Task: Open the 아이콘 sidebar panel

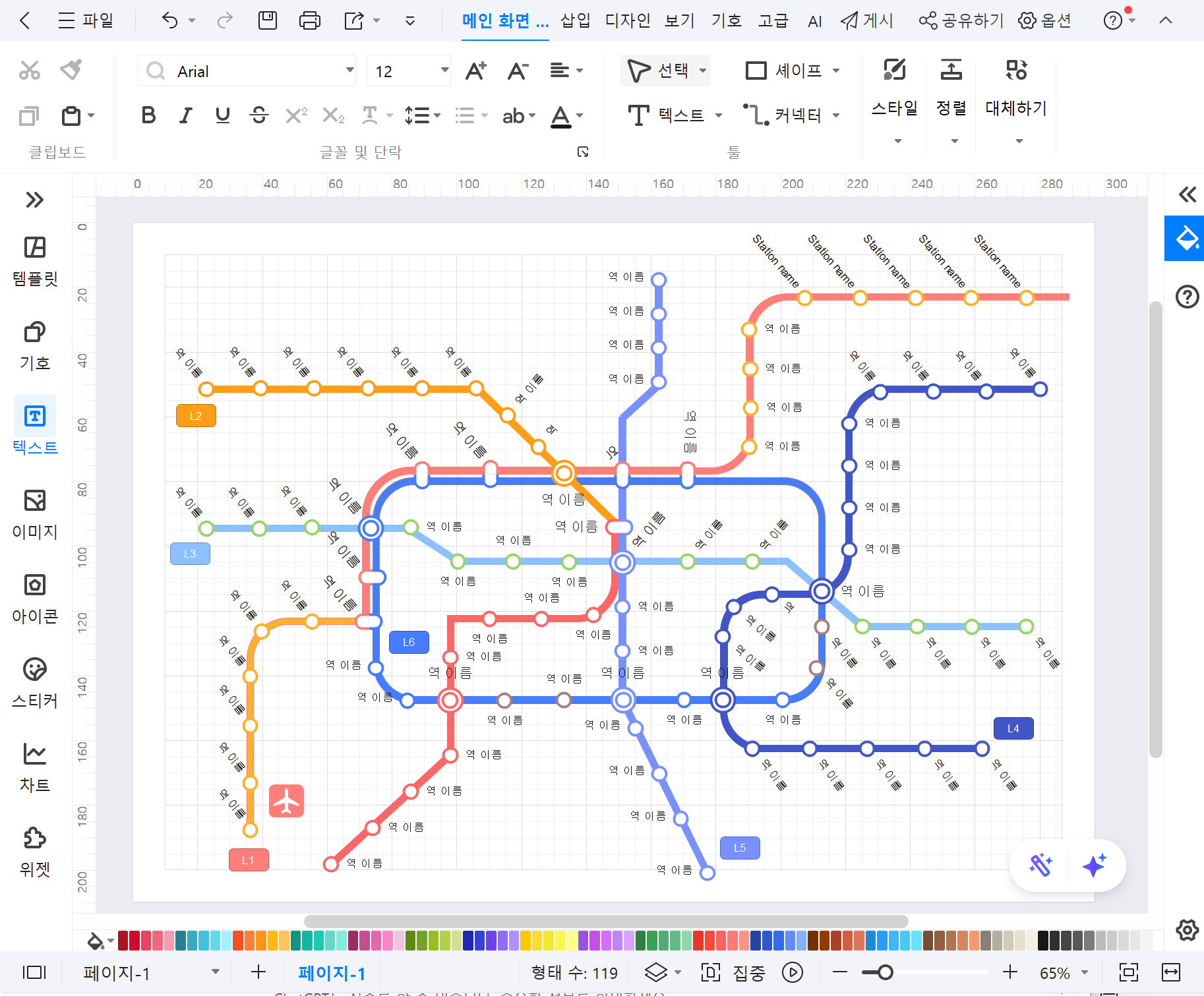Action: [35, 599]
